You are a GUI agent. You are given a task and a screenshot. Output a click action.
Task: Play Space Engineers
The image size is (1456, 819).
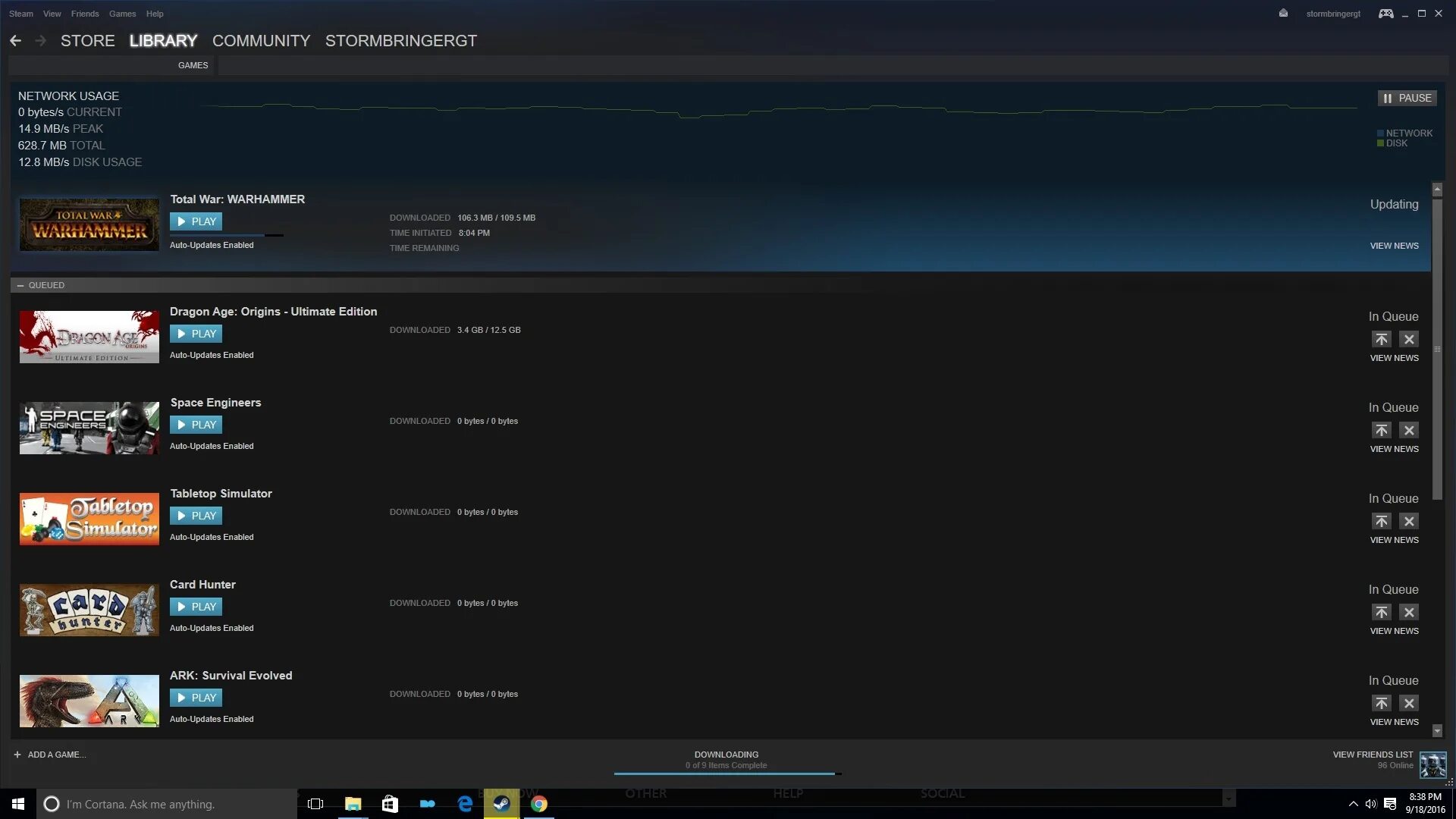[x=196, y=425]
